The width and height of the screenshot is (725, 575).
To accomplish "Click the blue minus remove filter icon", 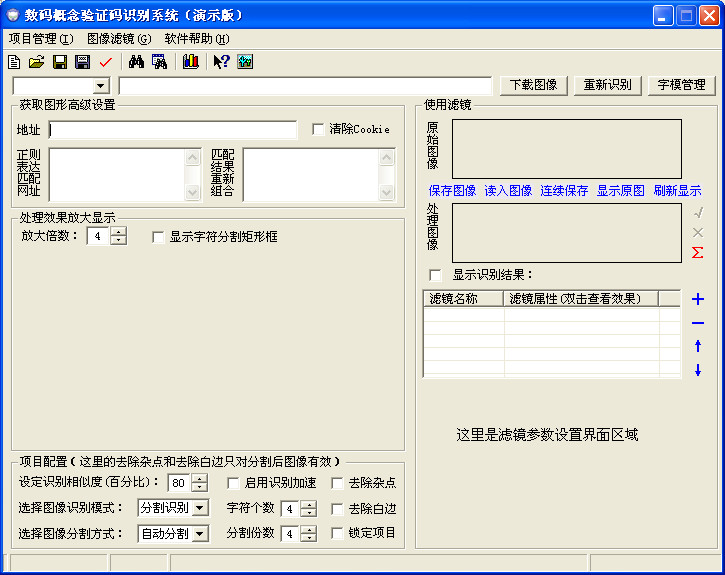I will pyautogui.click(x=698, y=323).
